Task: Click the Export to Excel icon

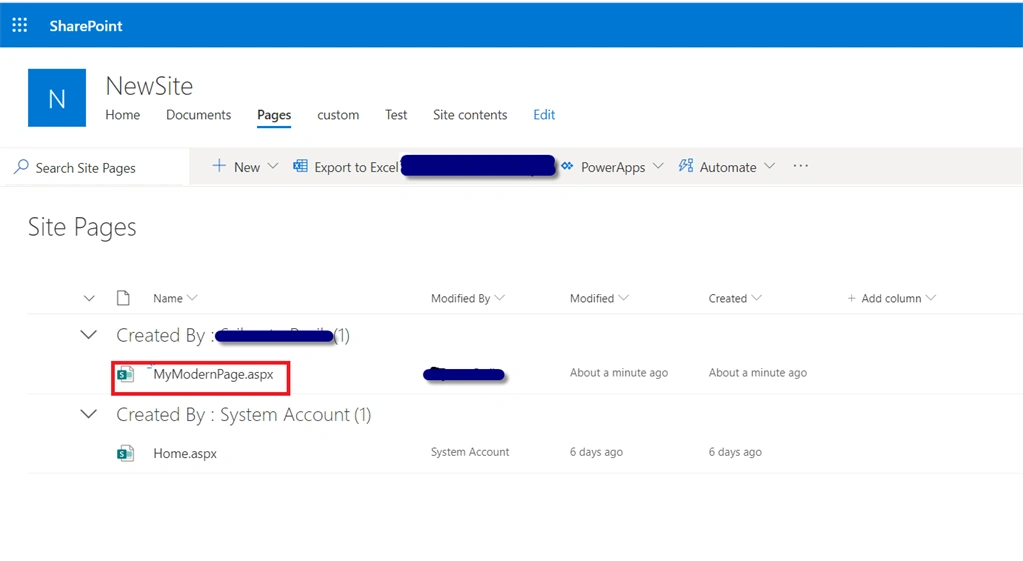Action: pyautogui.click(x=300, y=166)
